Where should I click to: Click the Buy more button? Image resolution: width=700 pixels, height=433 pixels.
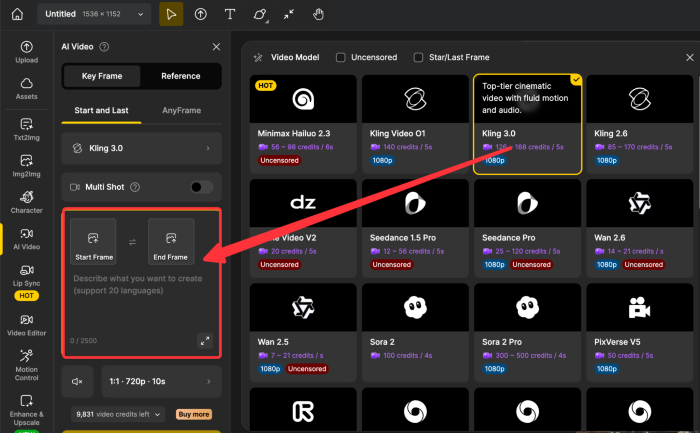point(194,414)
